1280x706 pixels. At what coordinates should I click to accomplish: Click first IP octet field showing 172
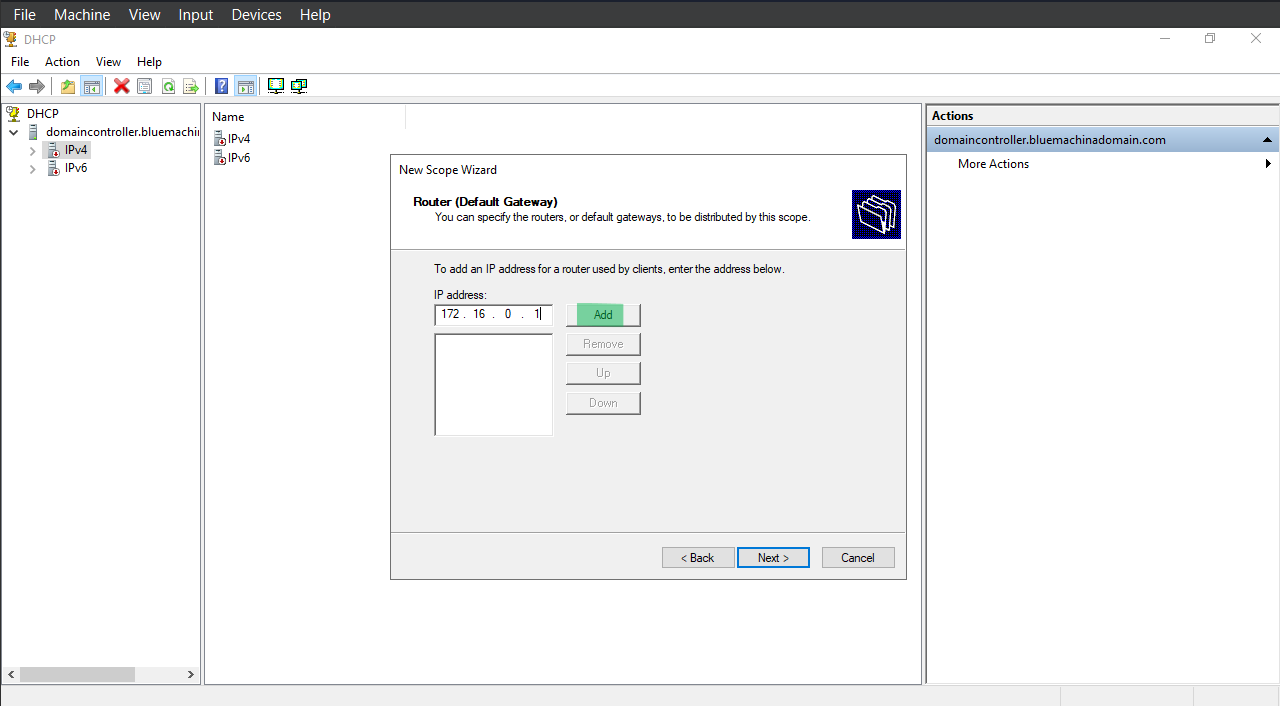click(450, 314)
